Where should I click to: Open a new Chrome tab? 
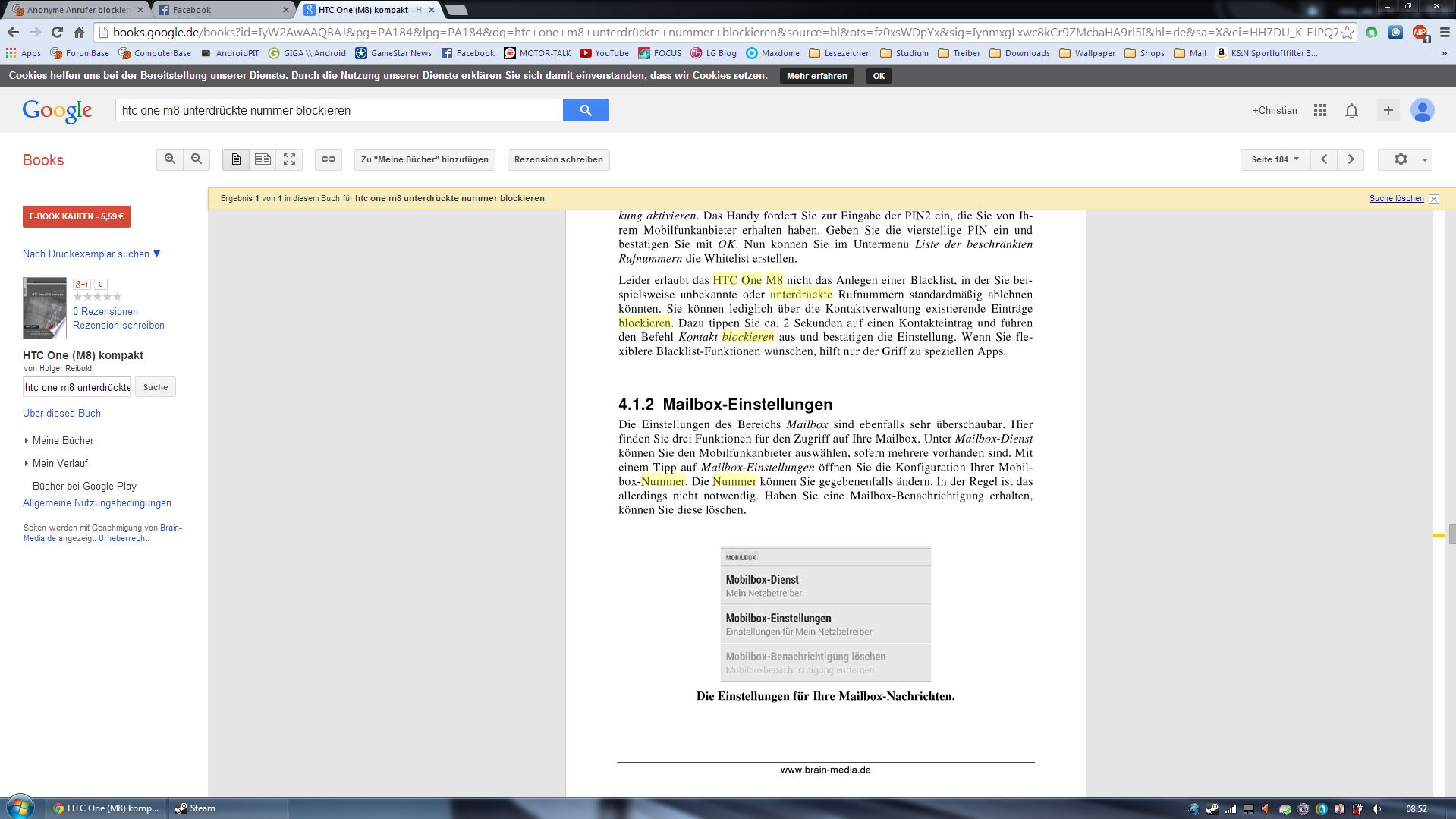click(x=456, y=10)
